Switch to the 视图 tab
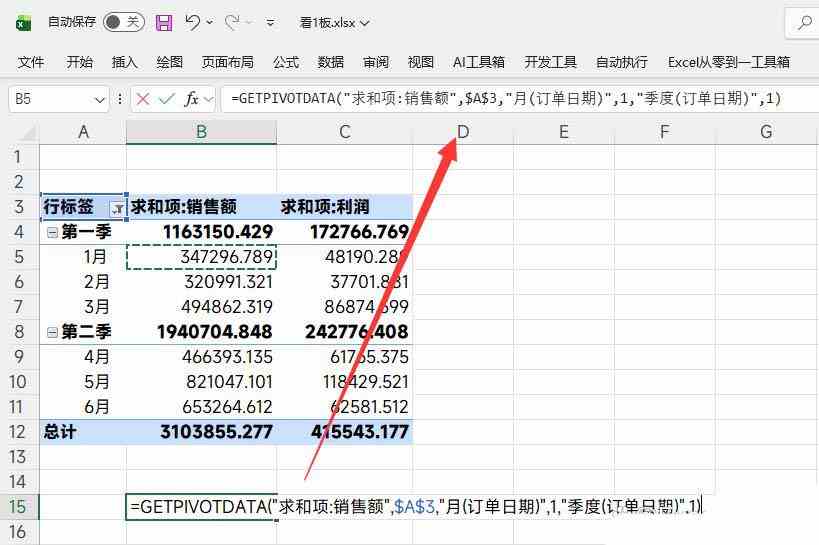 point(421,62)
